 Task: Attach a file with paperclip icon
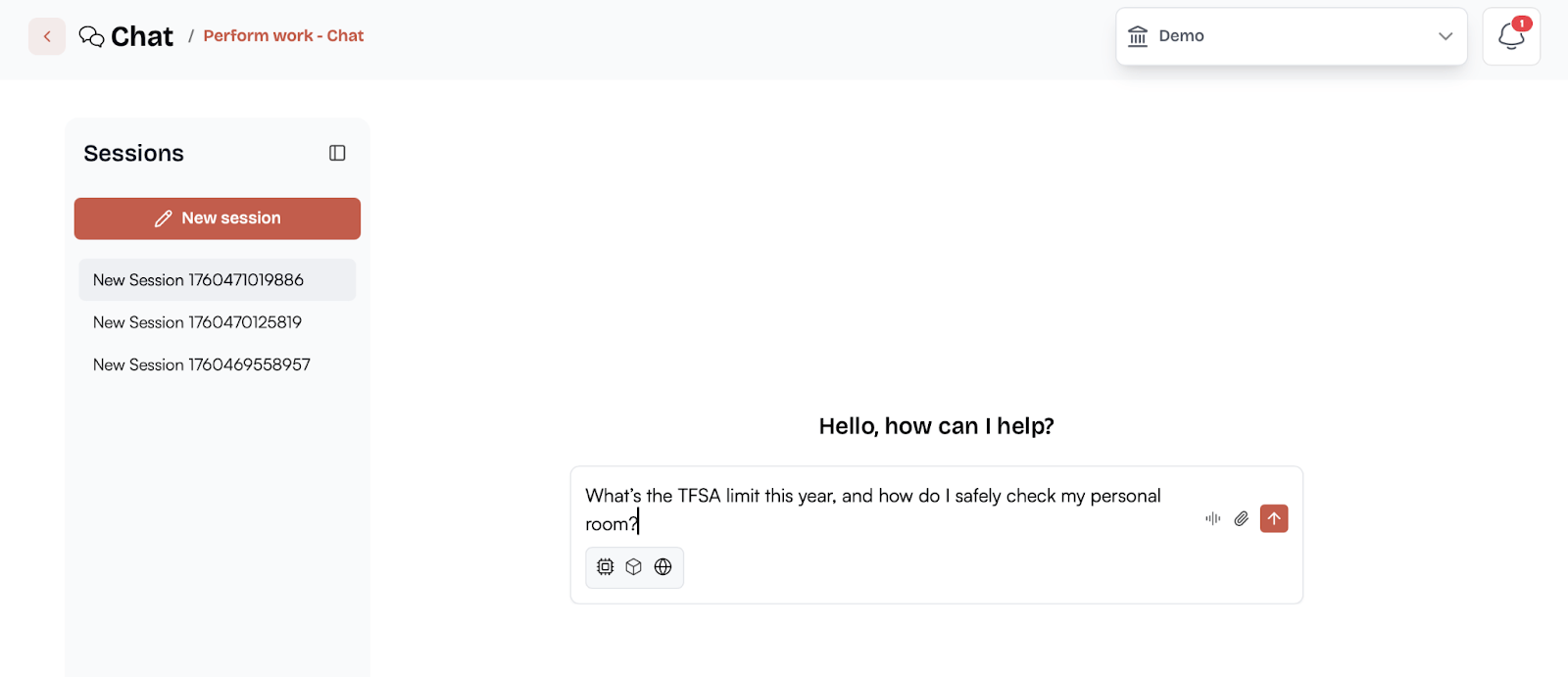1242,518
